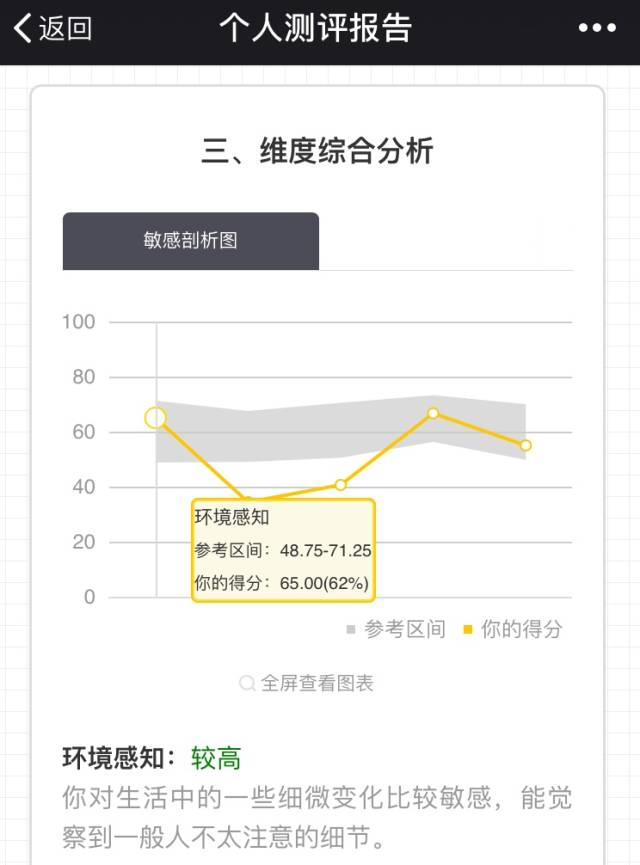Viewport: 640px width, 865px height.
Task: Toggle the 参考区间 legend series label
Action: pos(405,630)
